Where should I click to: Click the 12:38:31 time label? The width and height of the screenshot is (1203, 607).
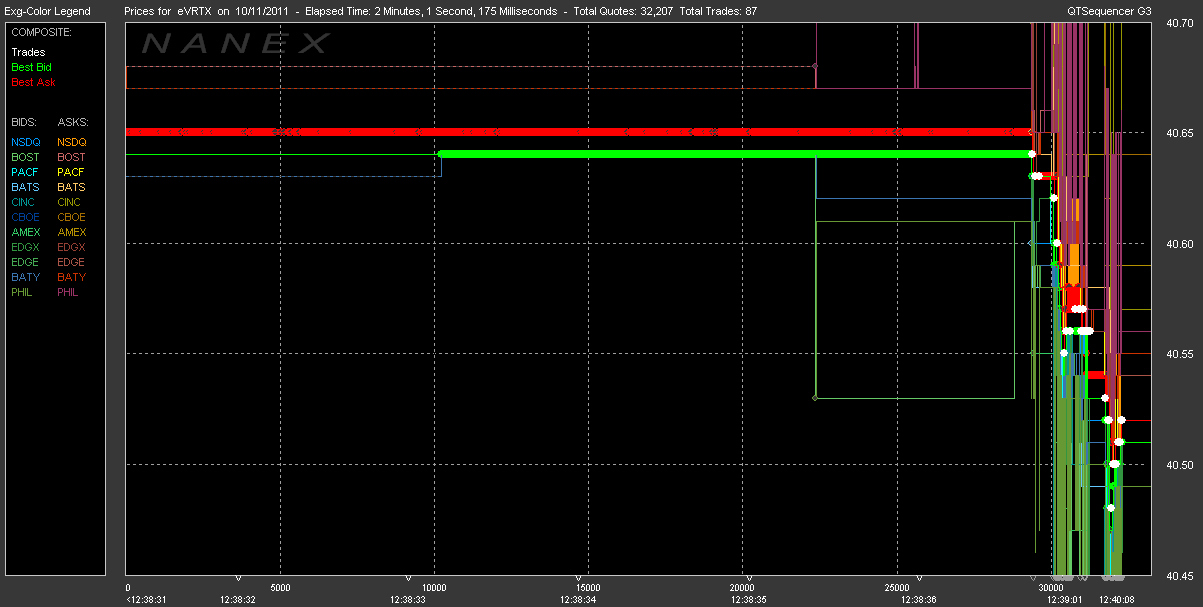145,599
